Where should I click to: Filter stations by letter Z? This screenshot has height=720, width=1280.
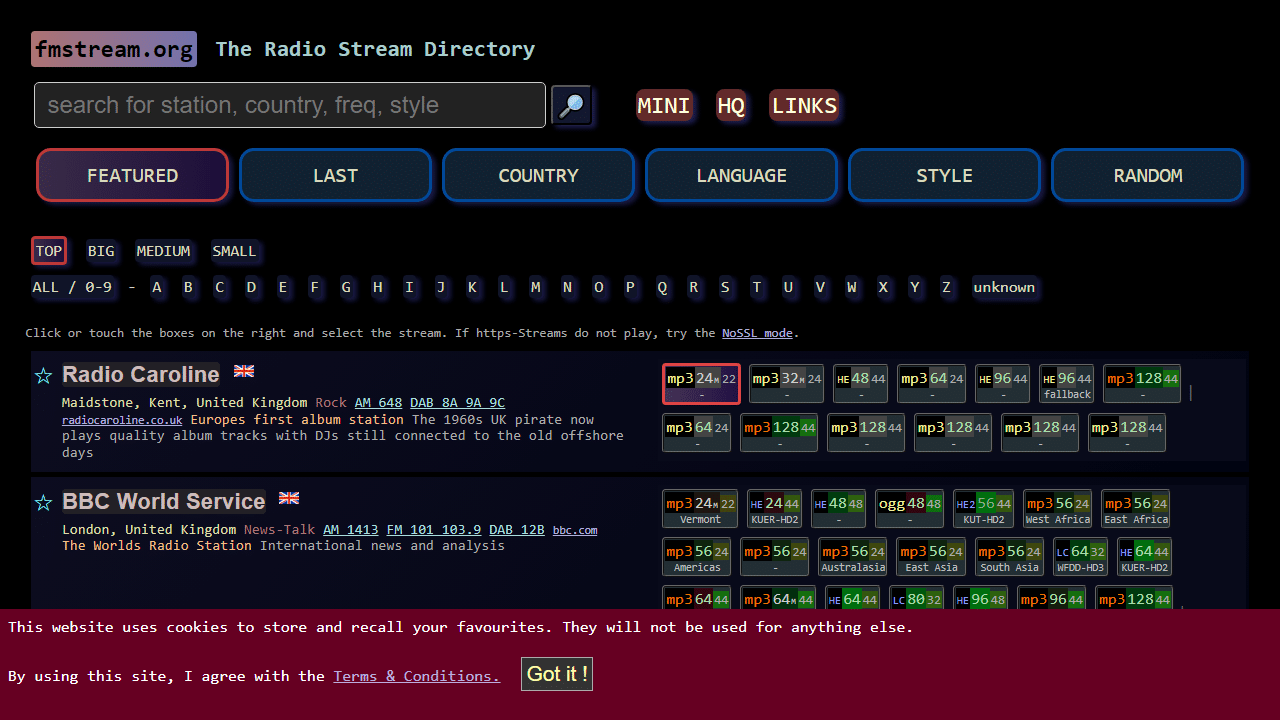pos(946,287)
